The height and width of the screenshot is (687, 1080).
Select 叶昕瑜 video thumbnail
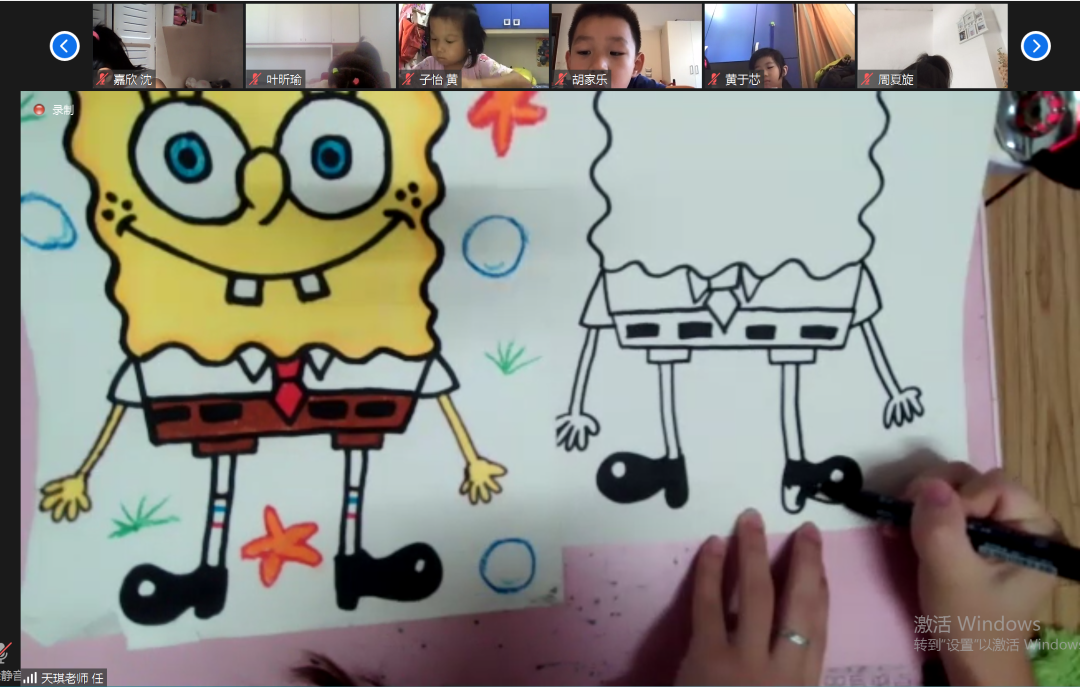point(321,45)
